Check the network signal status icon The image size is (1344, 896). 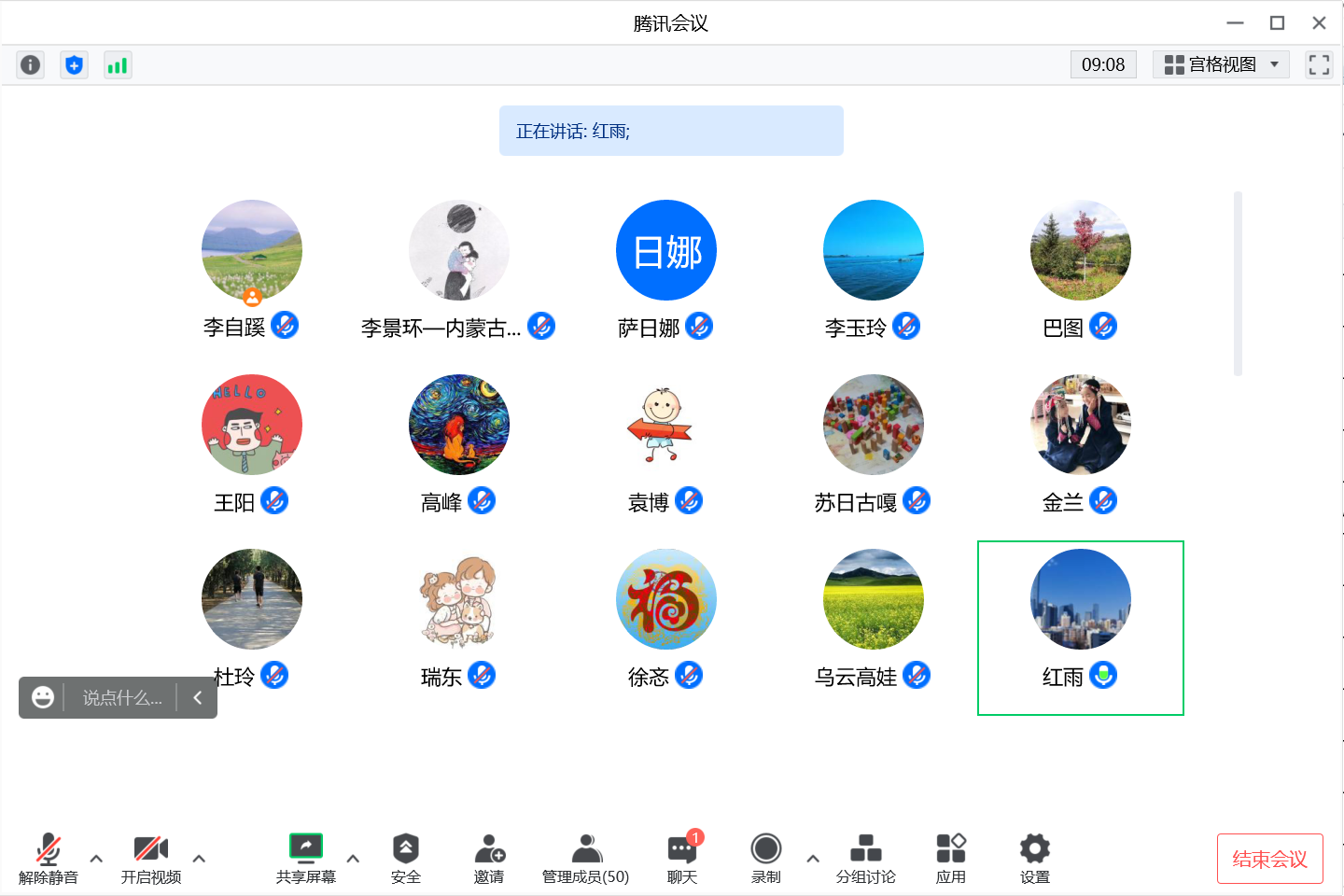(x=117, y=64)
